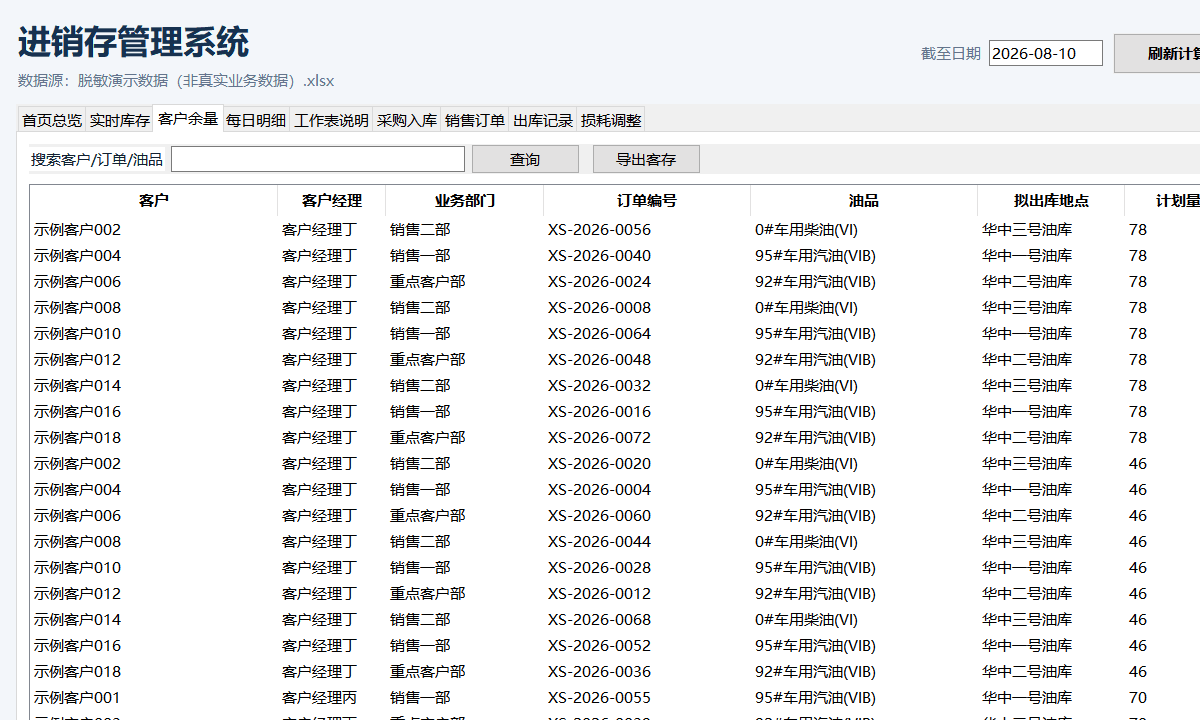Image resolution: width=1200 pixels, height=720 pixels.
Task: Click planned quantity 78 in the XS-2026-0072 row
Action: point(1138,437)
